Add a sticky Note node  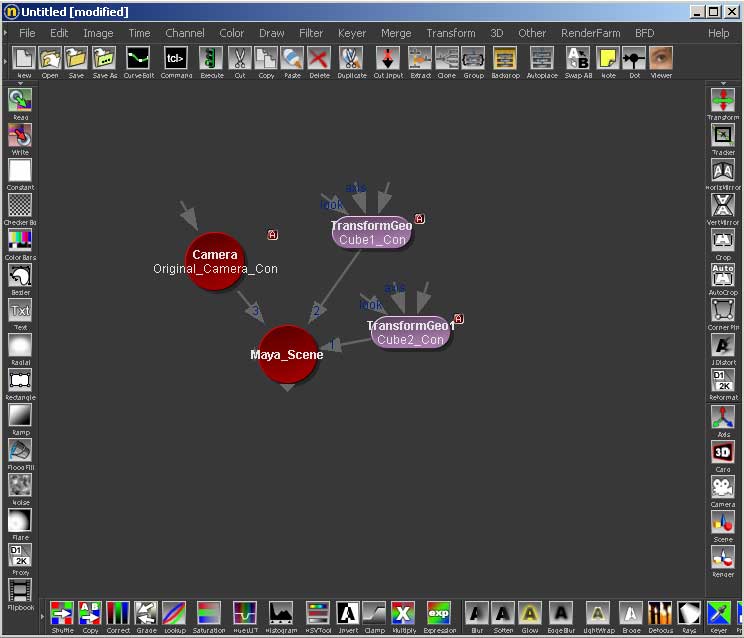[608, 59]
